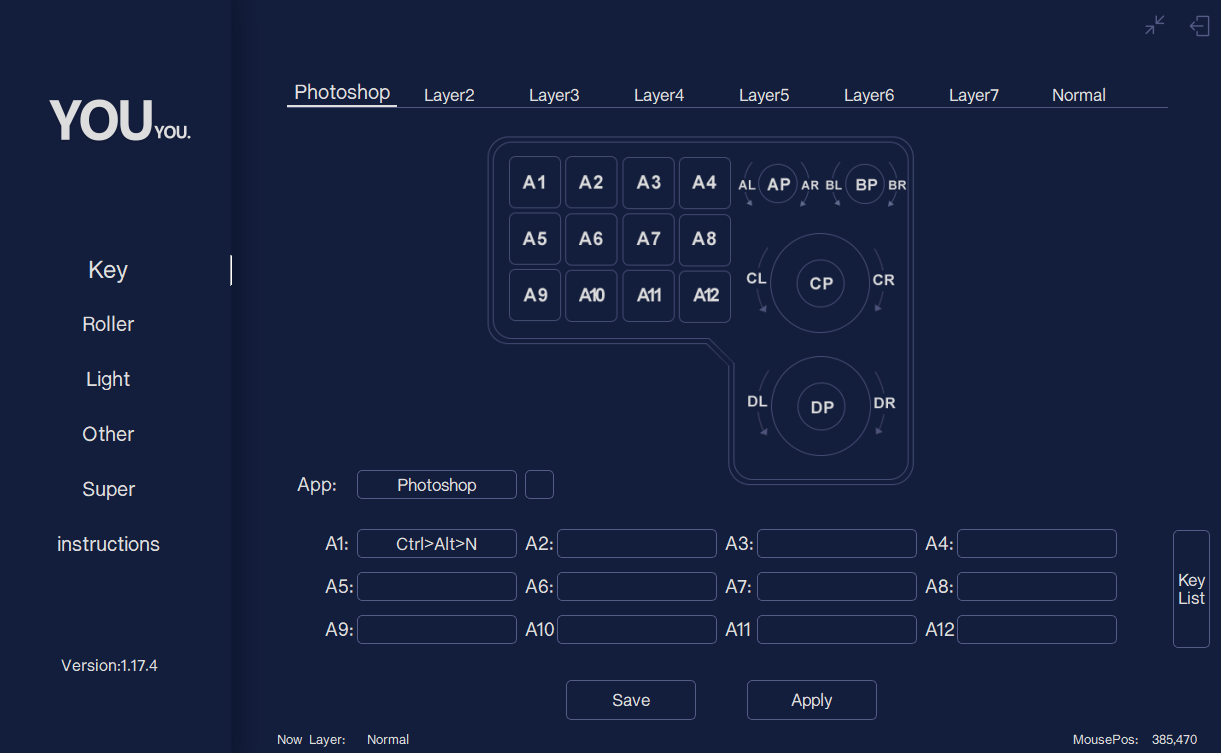The image size is (1221, 753).
Task: Open the Key List panel
Action: (1191, 589)
